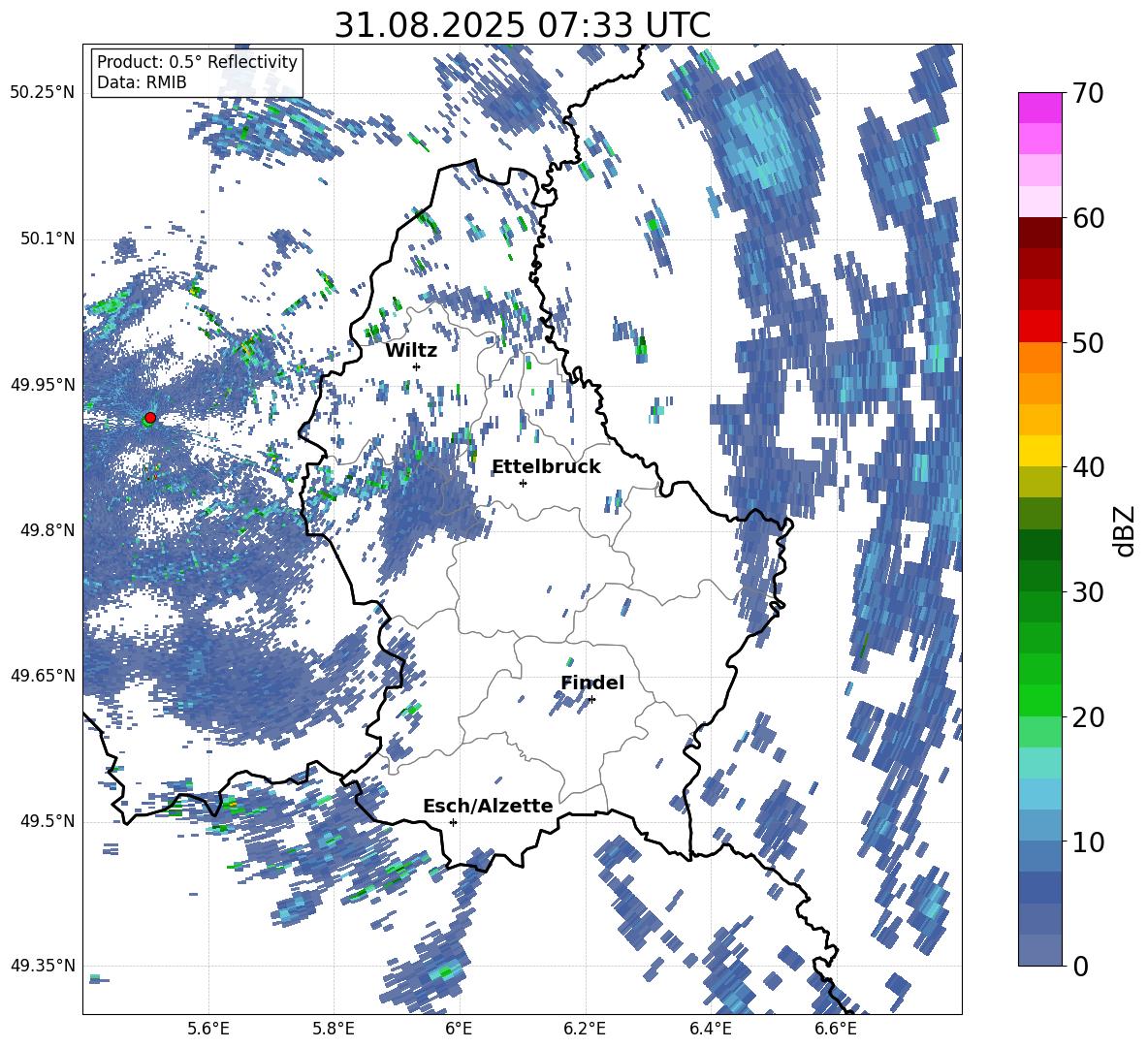This screenshot has width=1148, height=1048.
Task: Click the 6.2°E longitude label
Action: point(585,1029)
